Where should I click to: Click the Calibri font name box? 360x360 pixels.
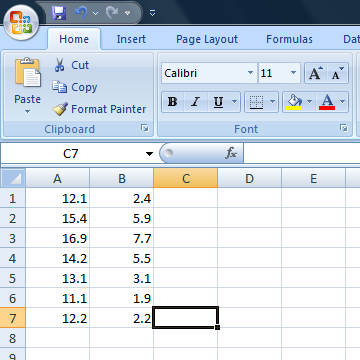[204, 73]
